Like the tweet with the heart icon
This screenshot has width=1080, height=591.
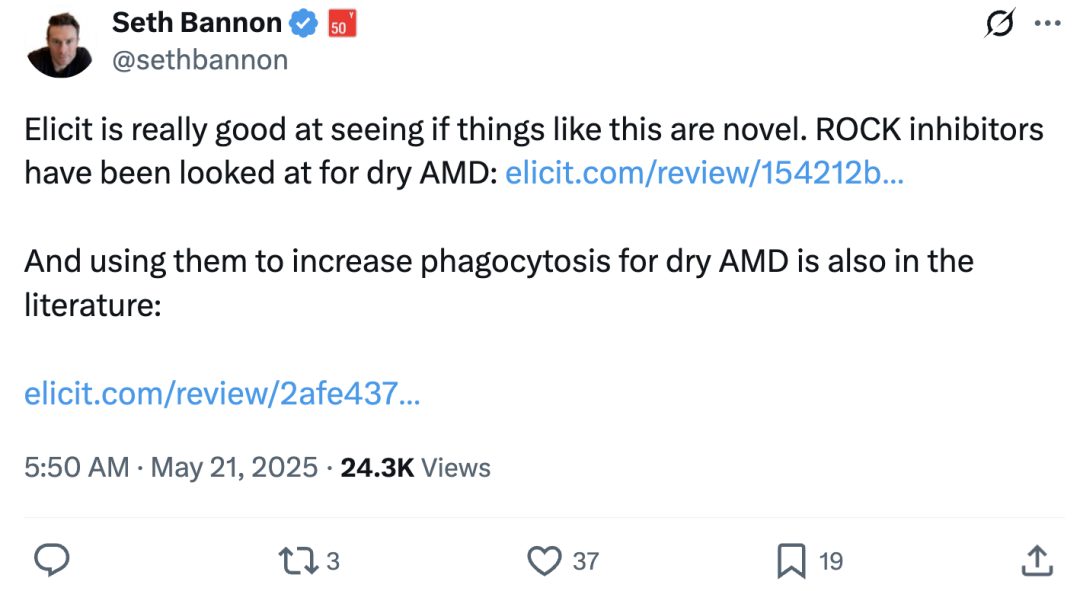click(x=544, y=561)
